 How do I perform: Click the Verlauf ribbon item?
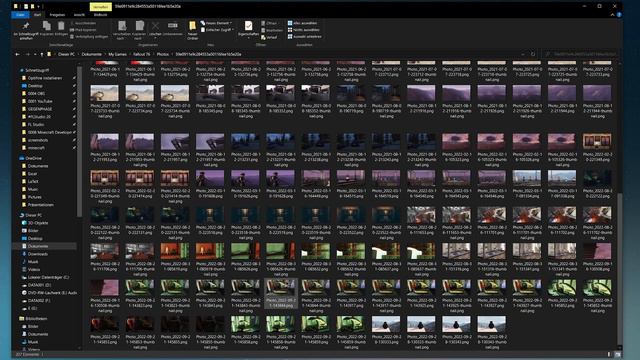point(269,37)
